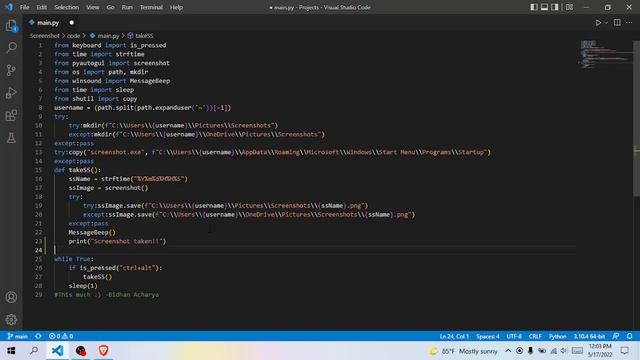Open the File menu

pyautogui.click(x=24, y=7)
